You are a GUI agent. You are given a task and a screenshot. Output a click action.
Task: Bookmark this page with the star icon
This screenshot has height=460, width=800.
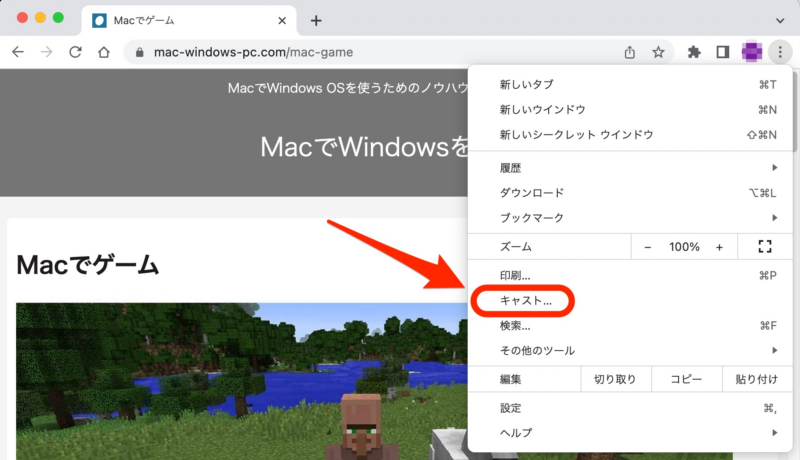click(x=658, y=52)
